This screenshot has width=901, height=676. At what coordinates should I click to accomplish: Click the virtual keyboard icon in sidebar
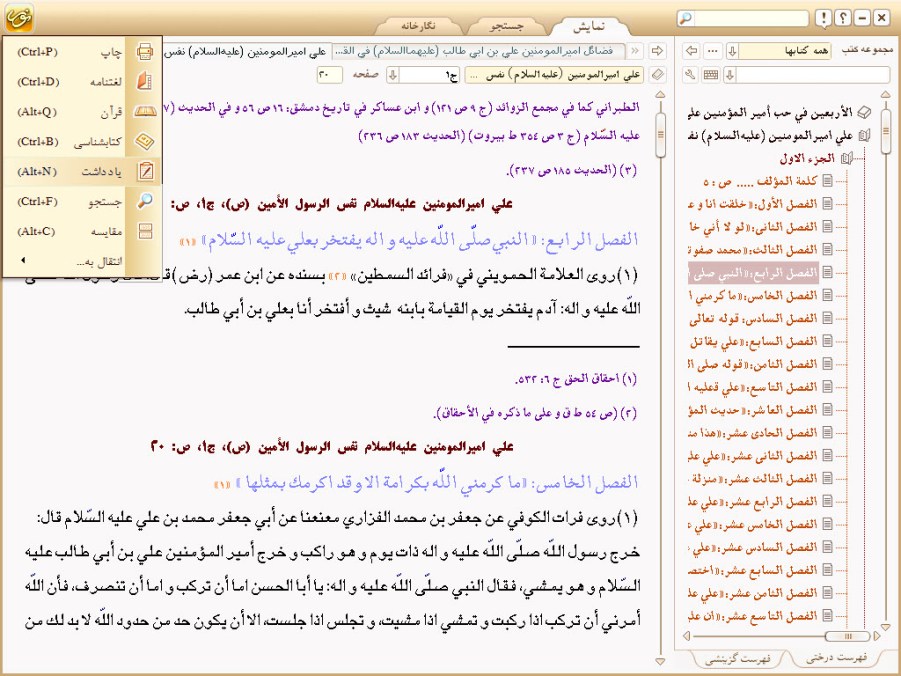tap(711, 75)
